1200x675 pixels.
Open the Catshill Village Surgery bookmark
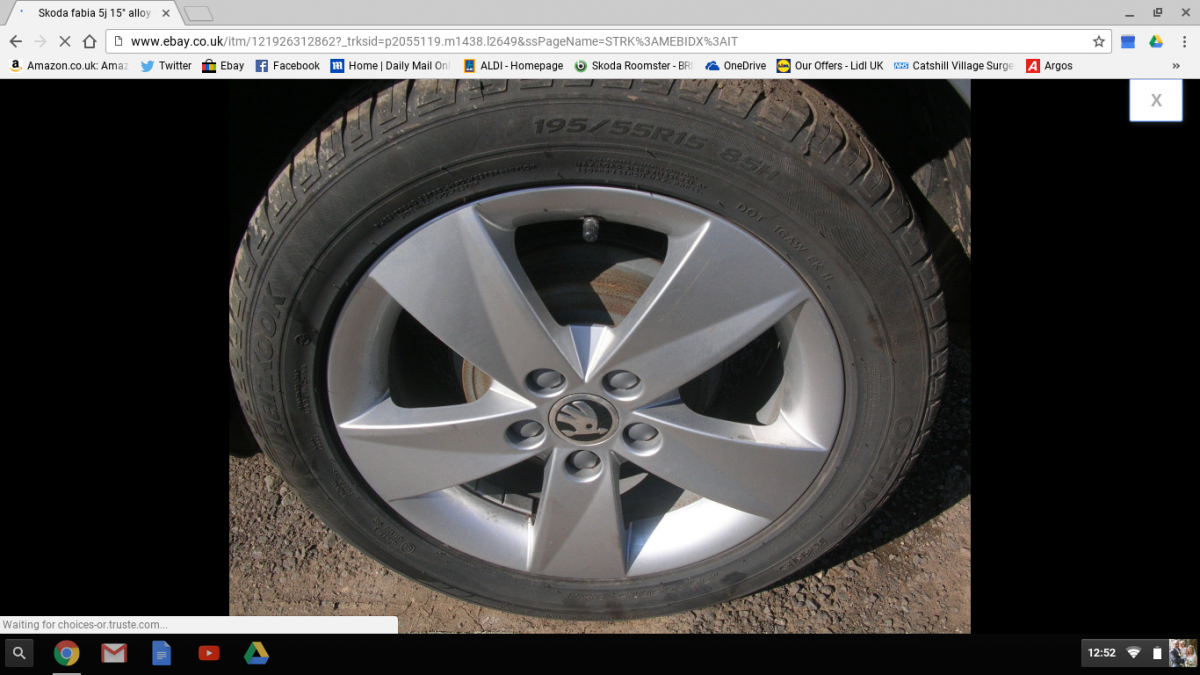954,66
